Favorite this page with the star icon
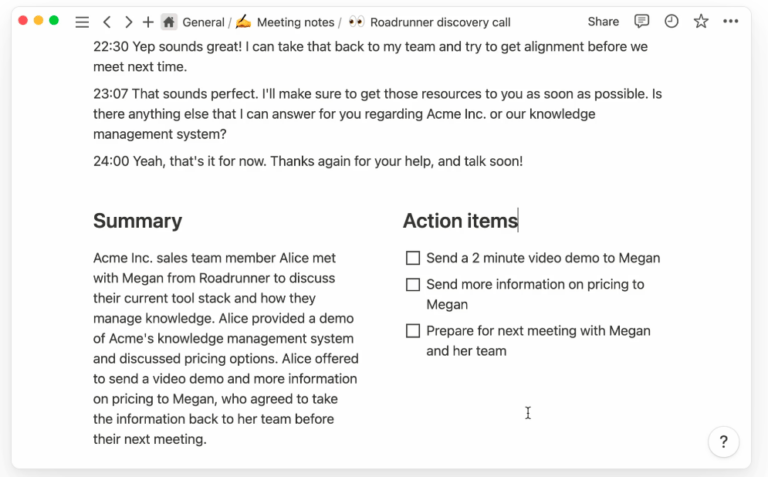 (x=701, y=21)
